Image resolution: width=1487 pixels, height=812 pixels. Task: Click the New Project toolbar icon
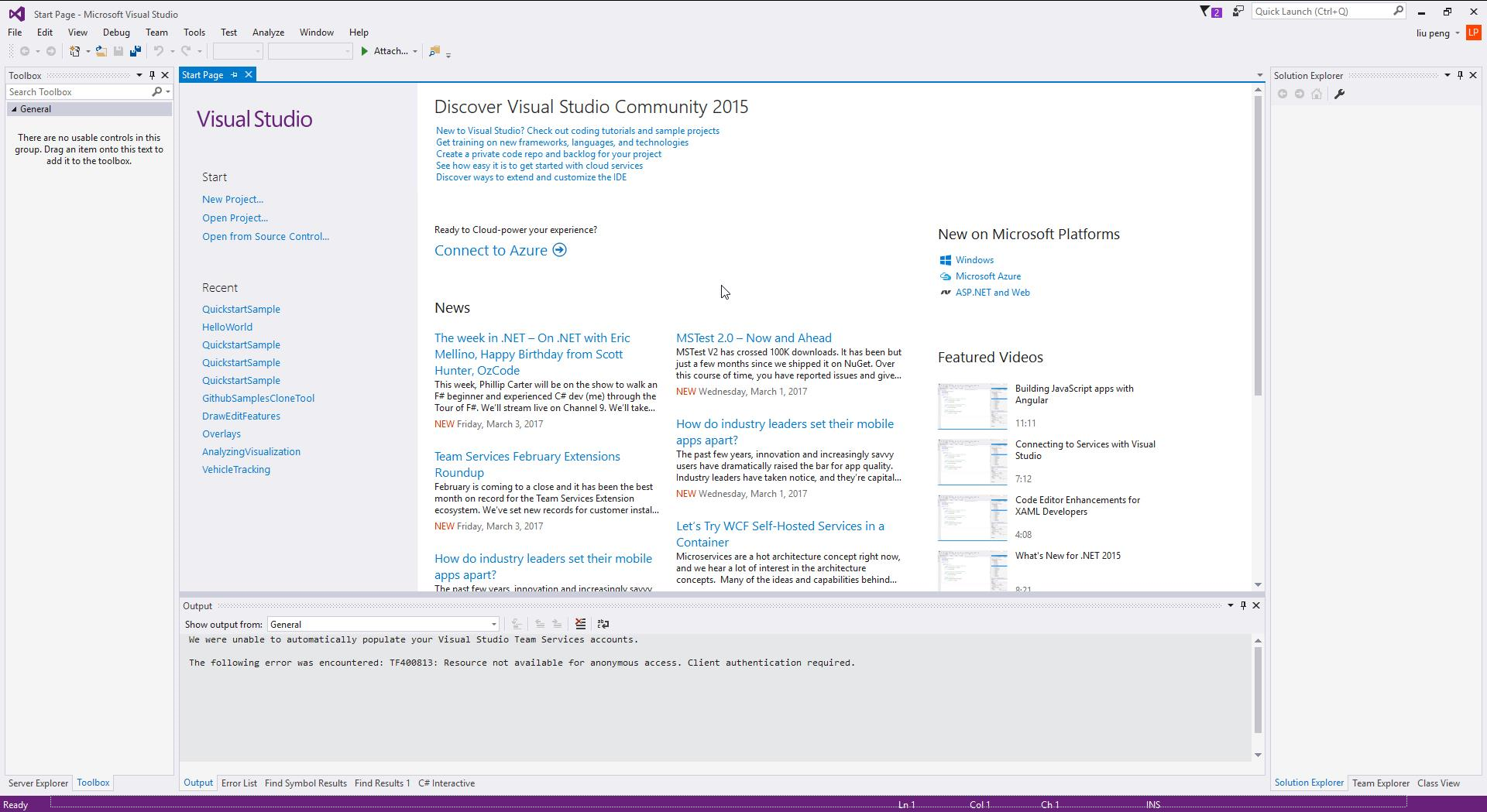(x=74, y=51)
